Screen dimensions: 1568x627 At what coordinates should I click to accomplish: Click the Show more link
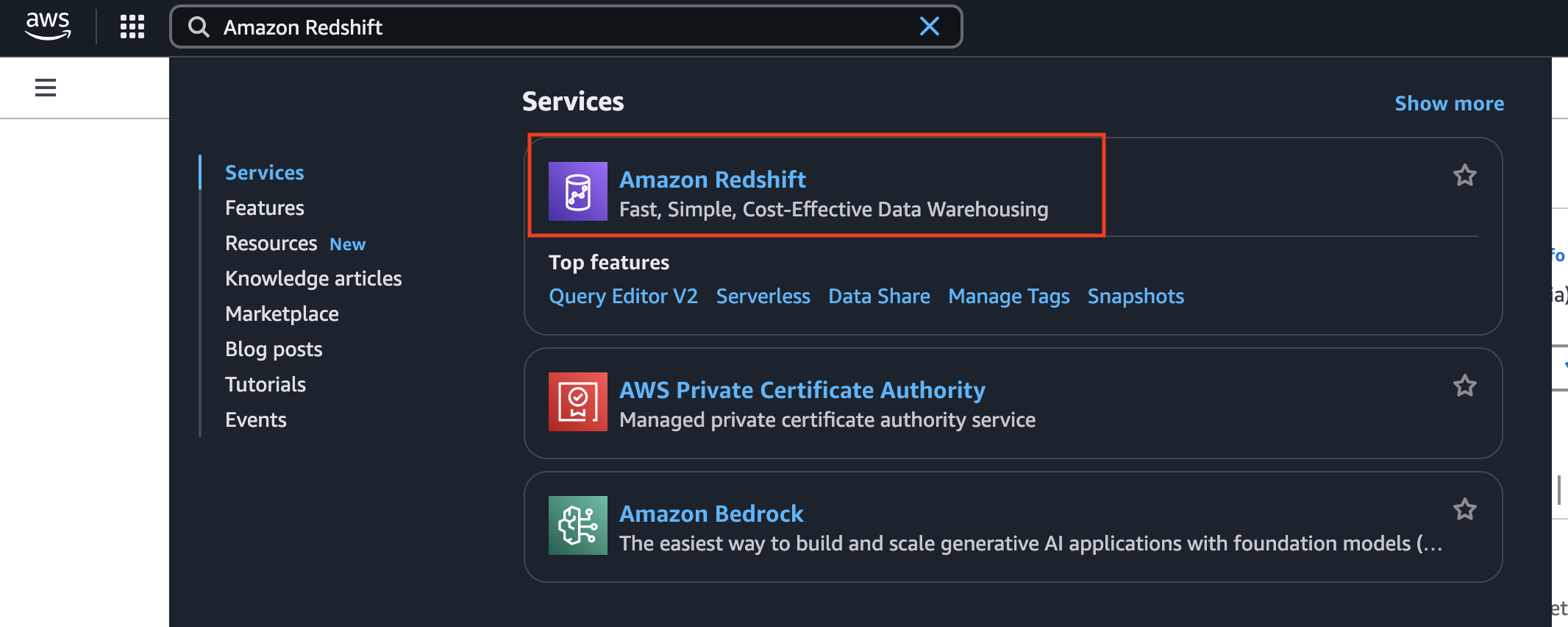1449,103
